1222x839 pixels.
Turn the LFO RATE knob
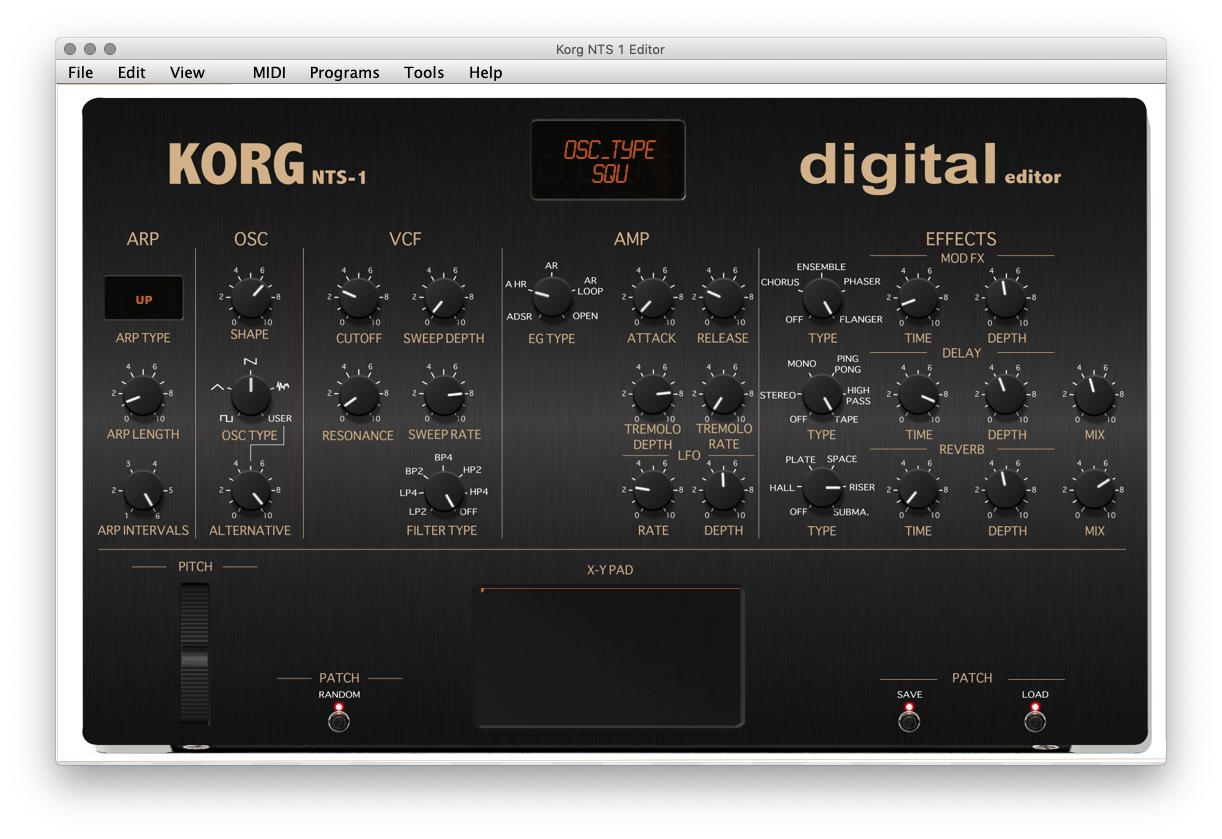[x=652, y=490]
